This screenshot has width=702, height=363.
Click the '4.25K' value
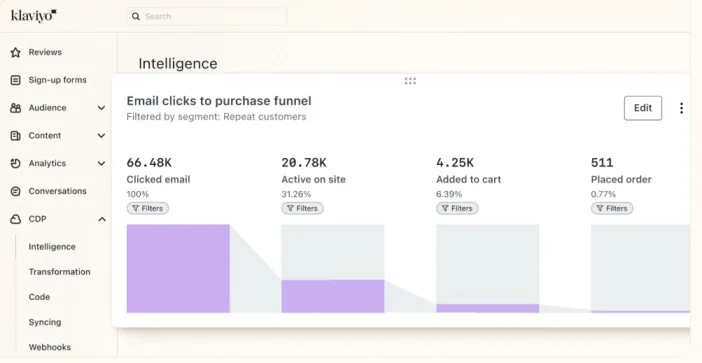455,162
